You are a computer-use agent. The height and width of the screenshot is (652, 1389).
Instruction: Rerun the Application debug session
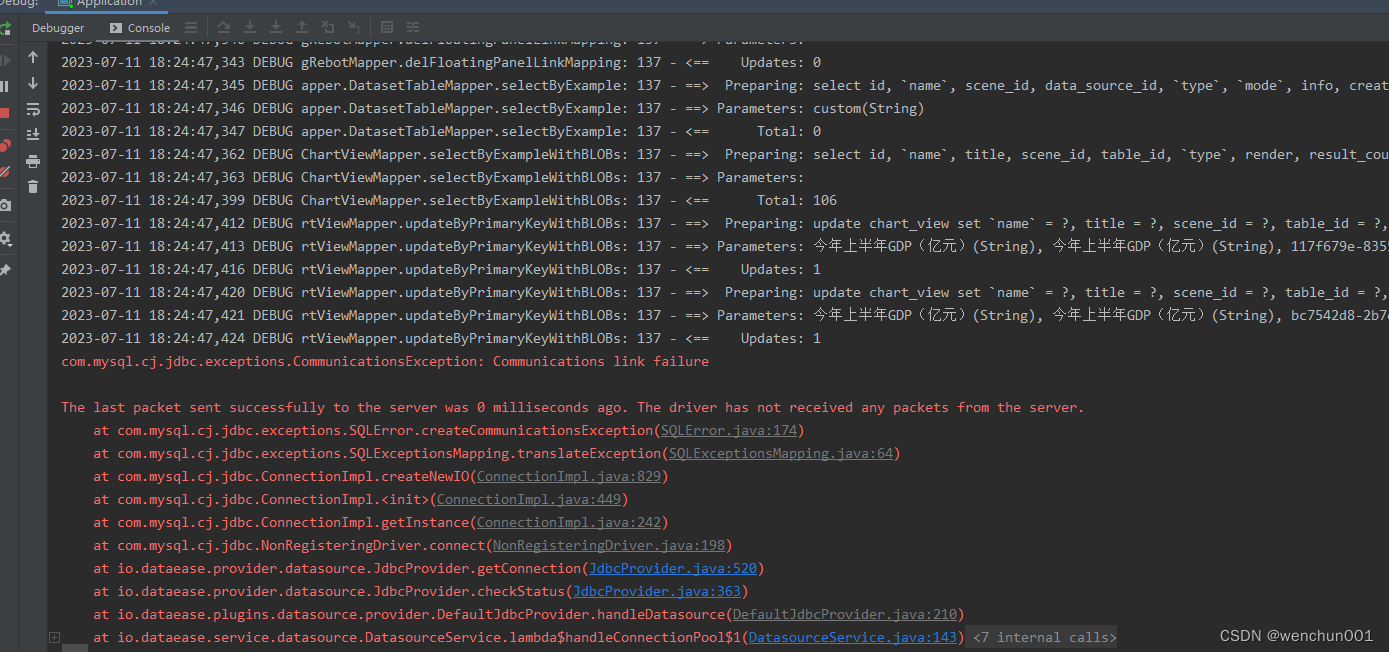[4, 29]
